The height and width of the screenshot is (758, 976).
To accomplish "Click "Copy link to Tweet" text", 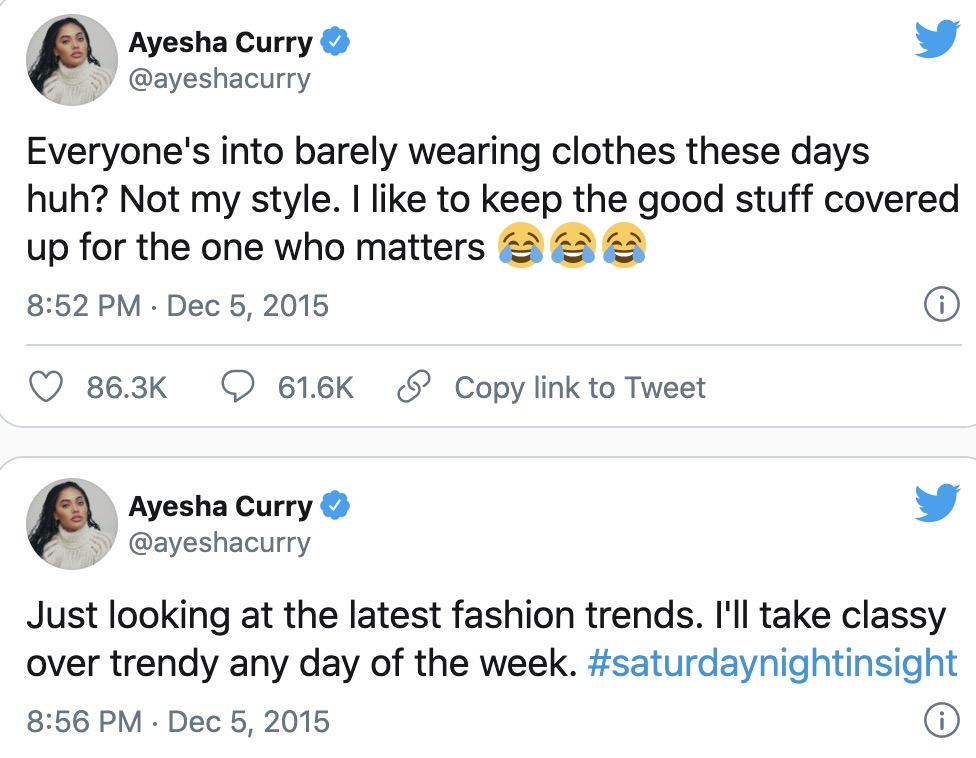I will point(580,387).
